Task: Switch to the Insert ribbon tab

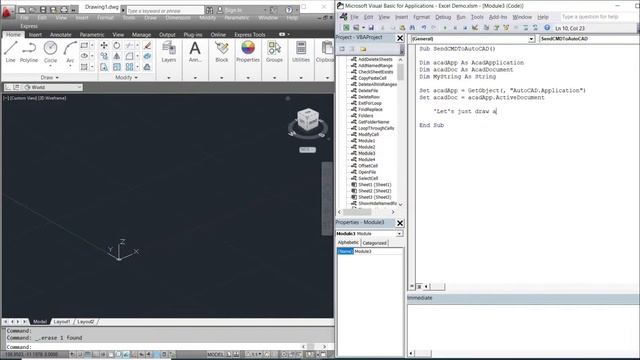Action: 35,35
